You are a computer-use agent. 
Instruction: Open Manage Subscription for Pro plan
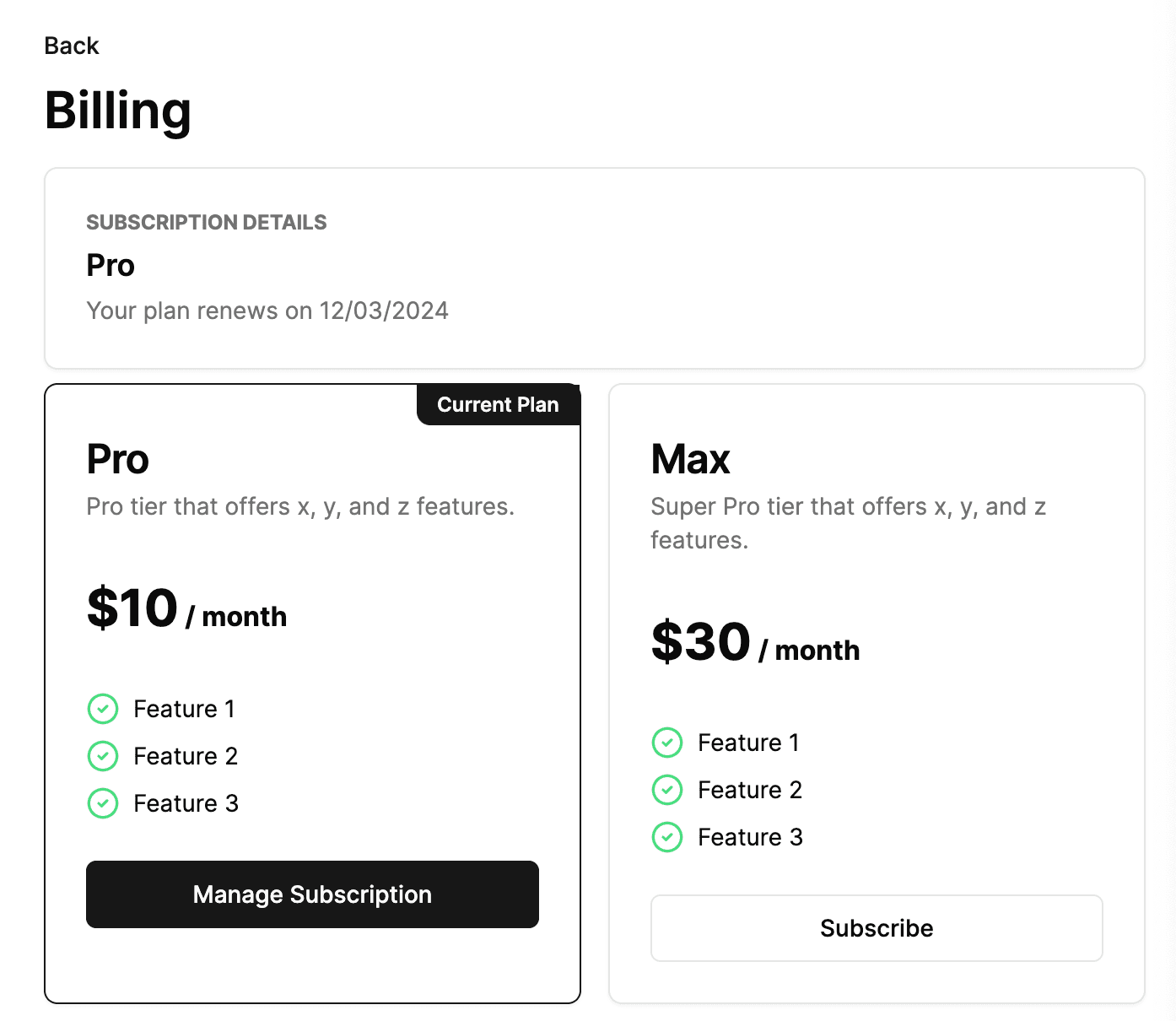(x=312, y=894)
